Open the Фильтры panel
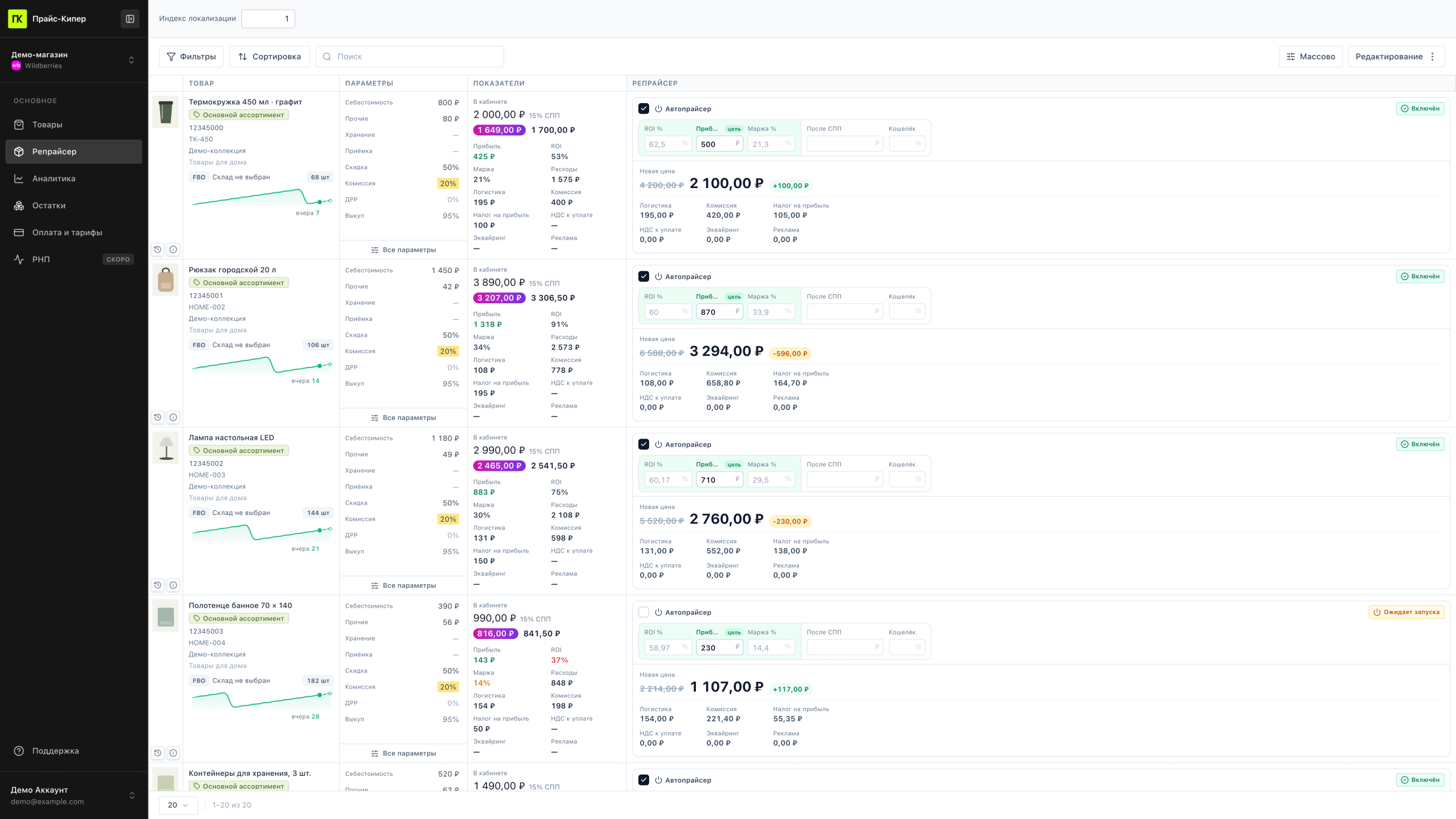1456x819 pixels. point(191,56)
